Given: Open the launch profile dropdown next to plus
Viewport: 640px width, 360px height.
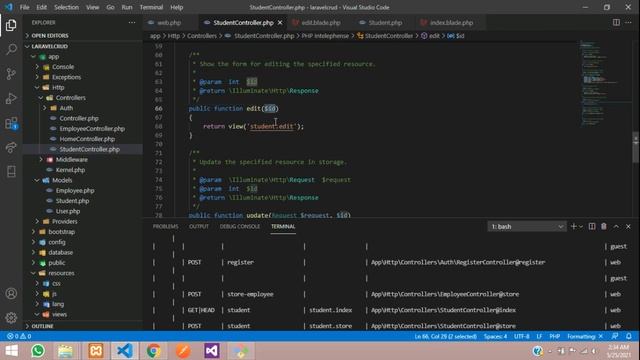Looking at the screenshot, I should pos(581,227).
